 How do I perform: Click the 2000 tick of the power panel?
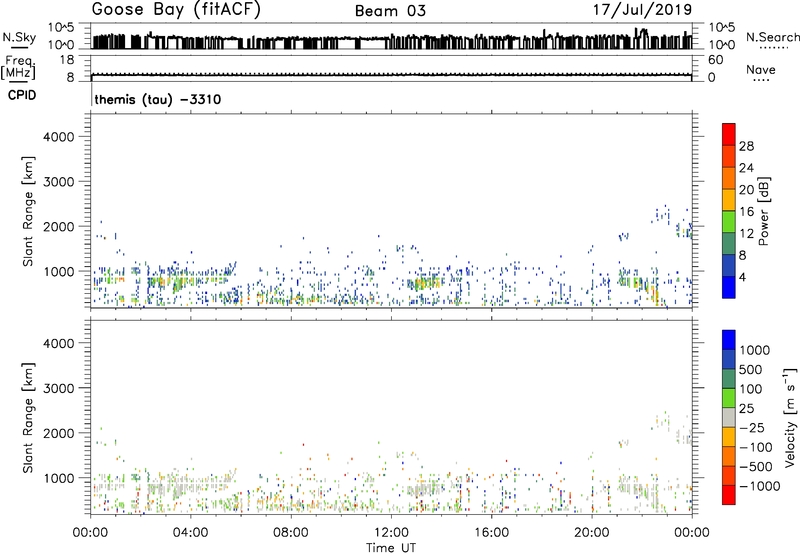(59, 226)
